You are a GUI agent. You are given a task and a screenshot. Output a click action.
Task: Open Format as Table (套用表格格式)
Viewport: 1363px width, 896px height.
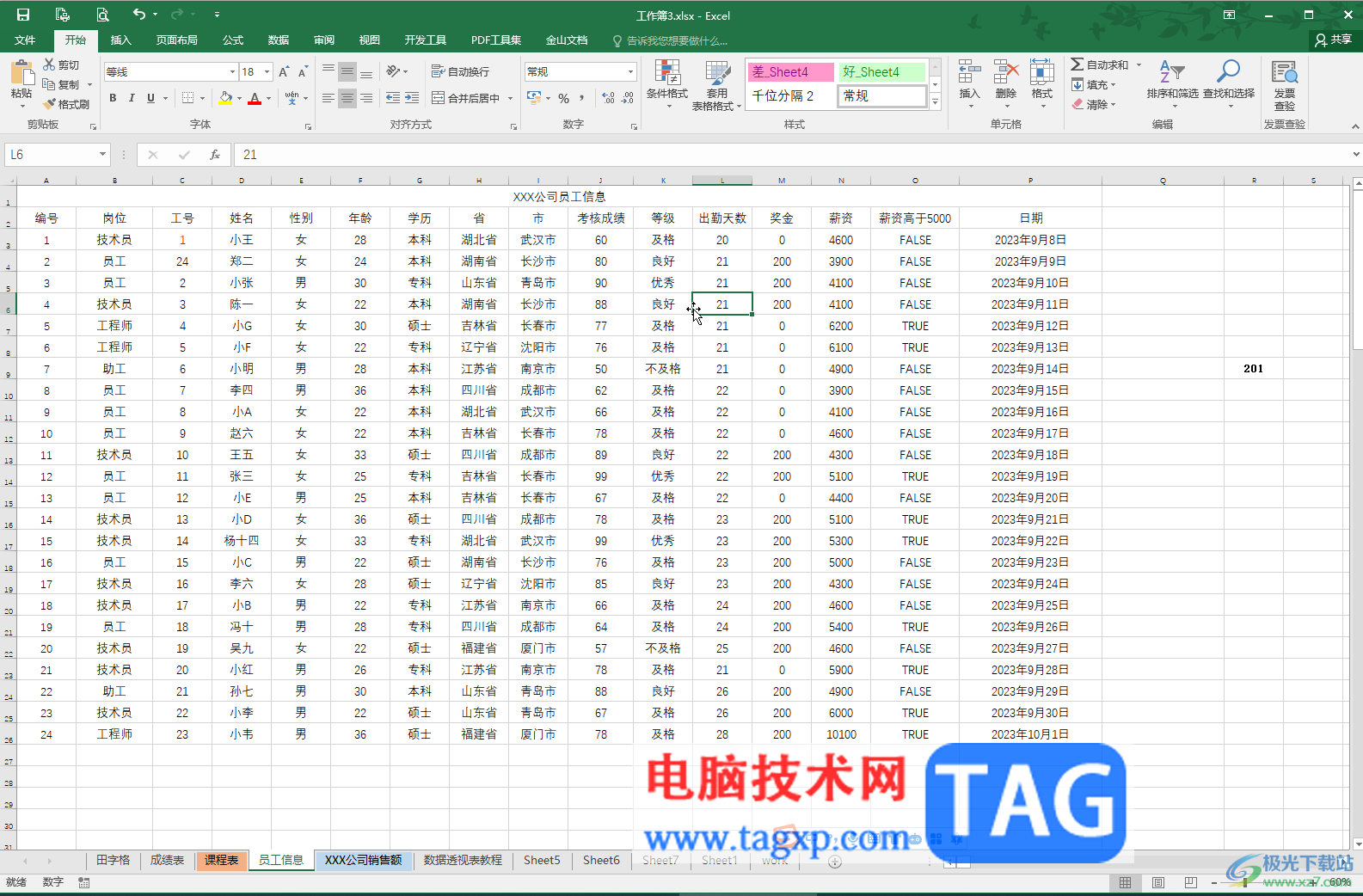[716, 85]
